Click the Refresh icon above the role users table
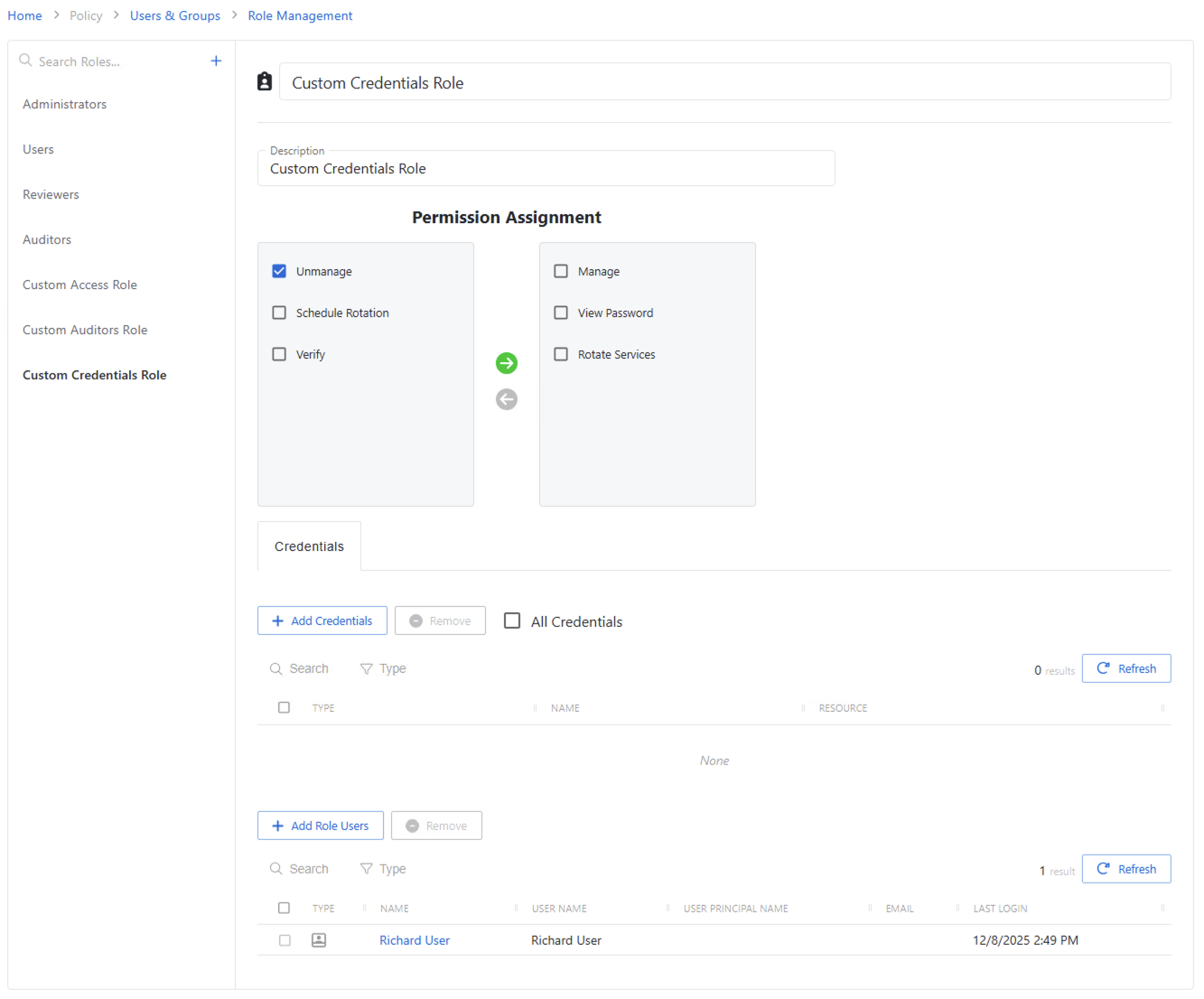The image size is (1204, 999). (x=1104, y=868)
